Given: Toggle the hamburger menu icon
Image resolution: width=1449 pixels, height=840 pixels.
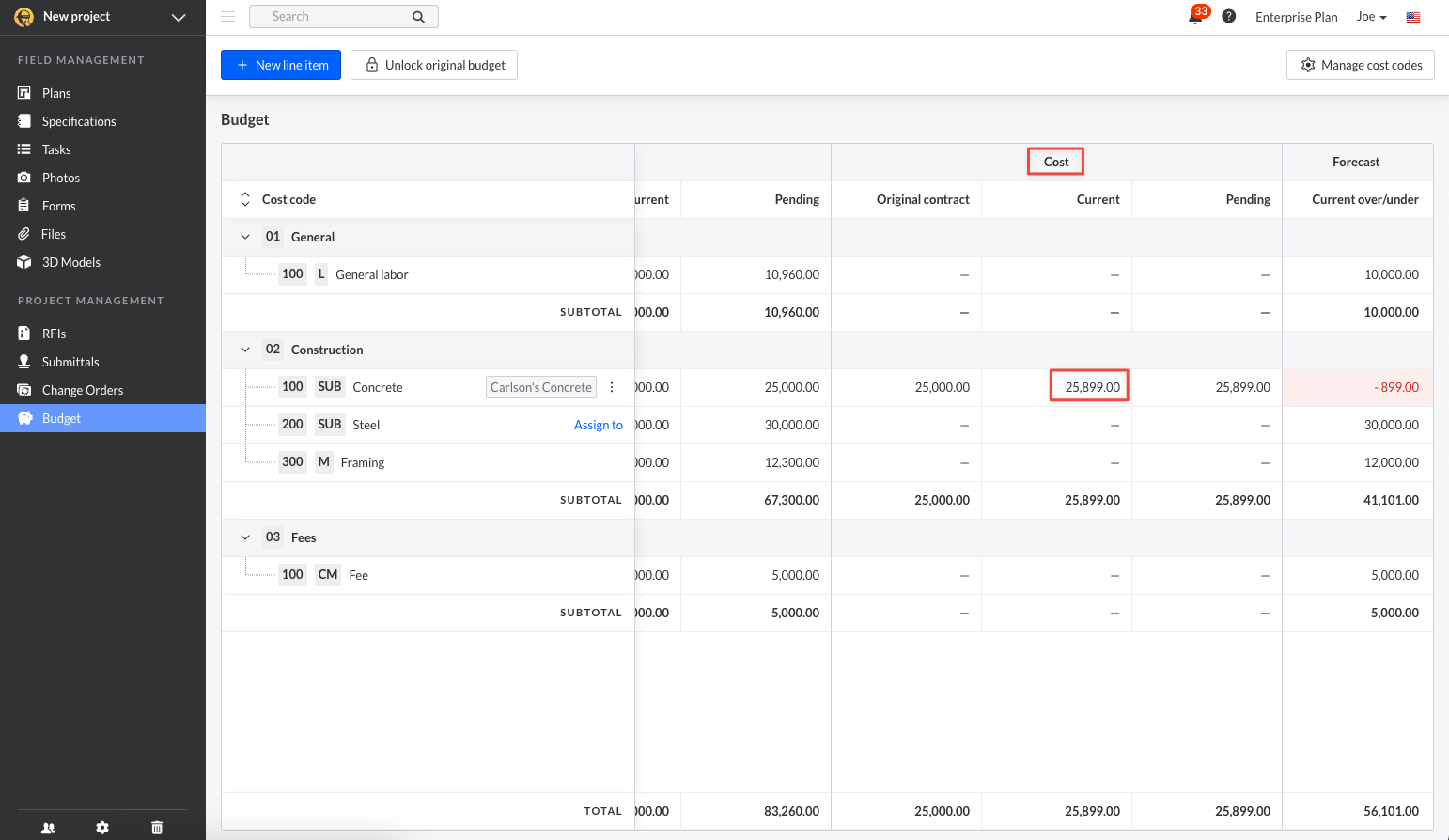Looking at the screenshot, I should click(227, 17).
